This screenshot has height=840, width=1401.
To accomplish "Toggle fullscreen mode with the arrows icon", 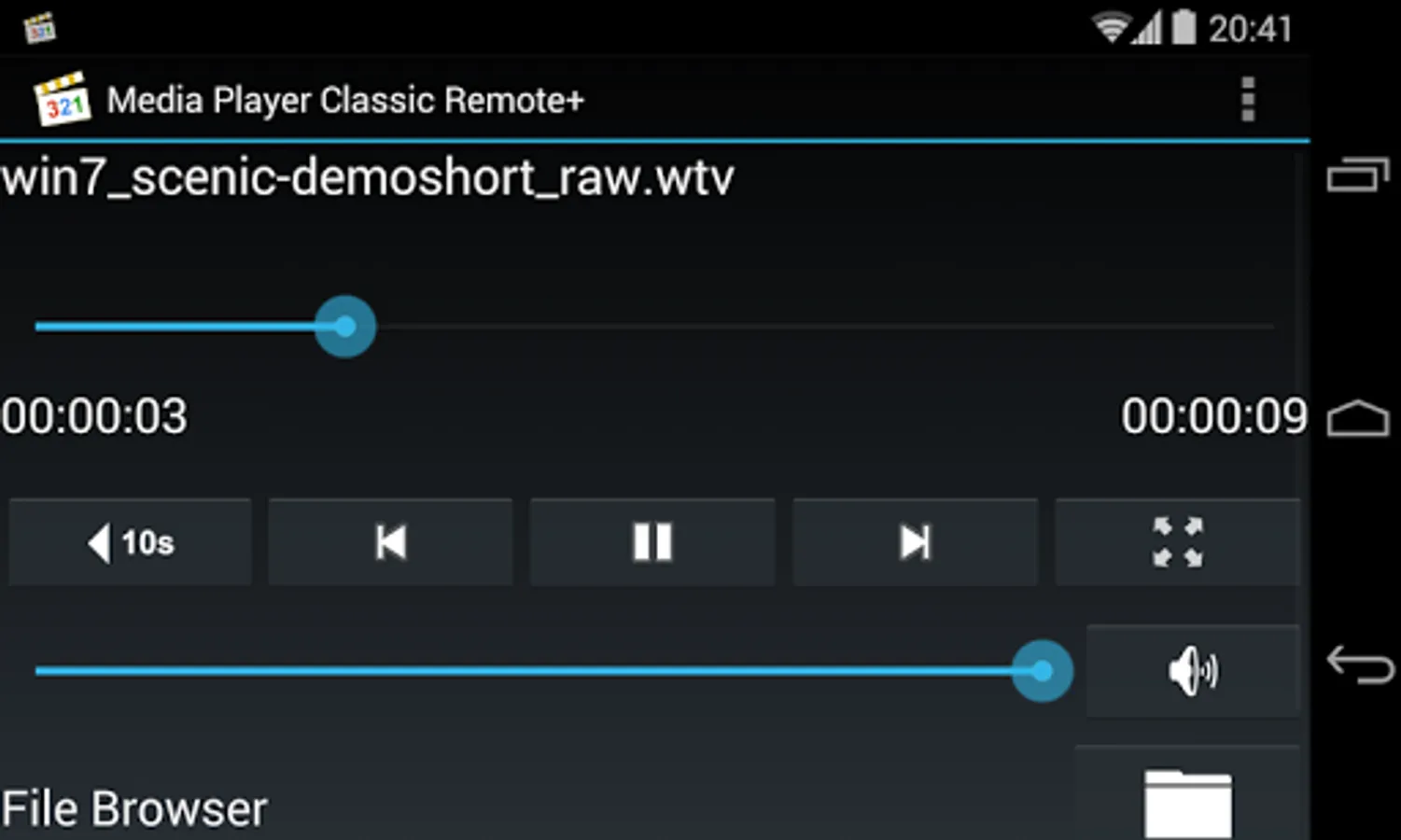I will (1177, 542).
